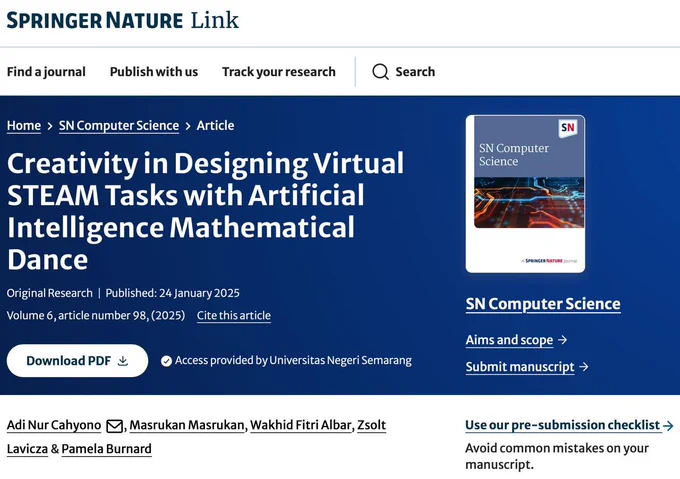Screen dimensions: 680x479
Task: Click the access checkmark icon
Action: [x=166, y=361]
